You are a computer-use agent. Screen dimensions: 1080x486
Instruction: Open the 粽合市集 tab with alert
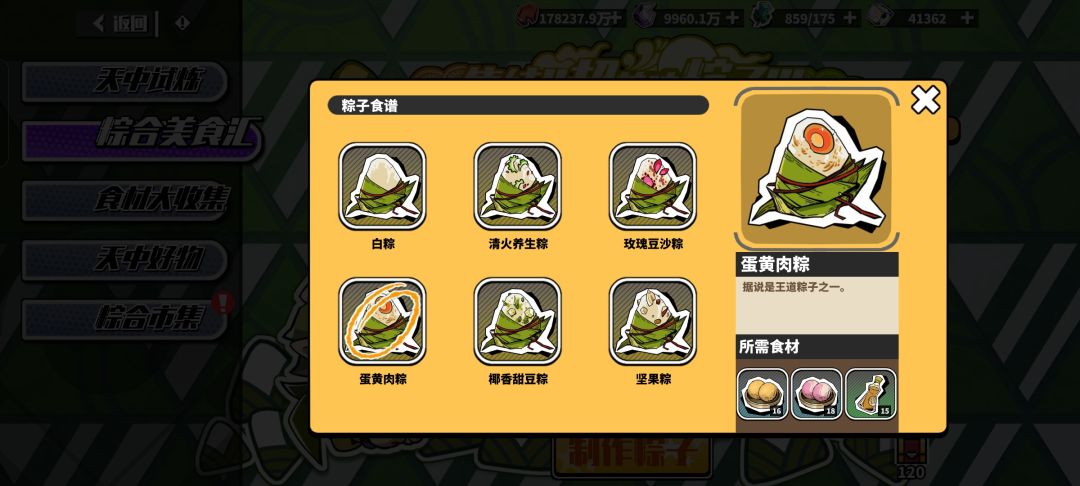click(x=125, y=319)
